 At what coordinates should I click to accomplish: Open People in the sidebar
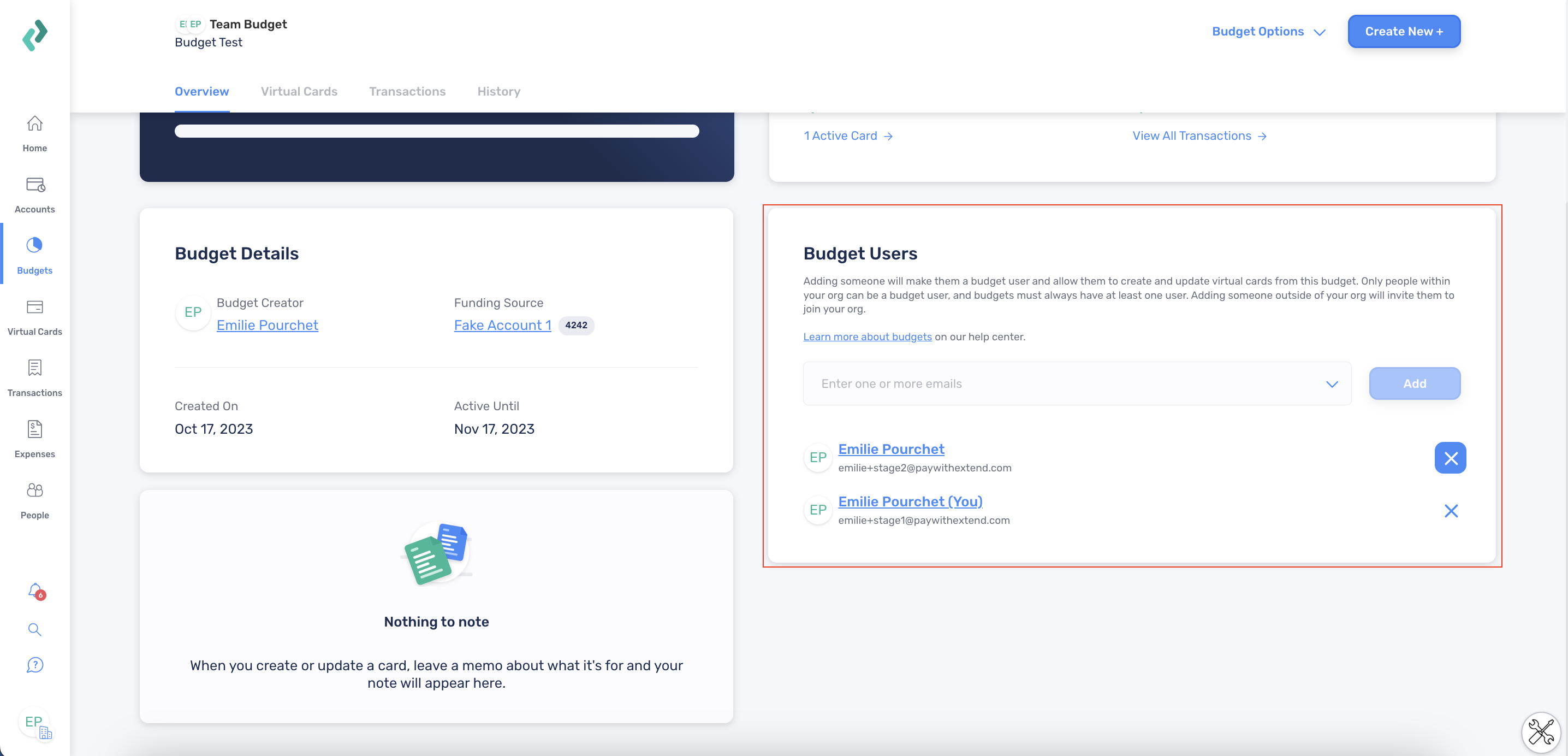coord(35,501)
